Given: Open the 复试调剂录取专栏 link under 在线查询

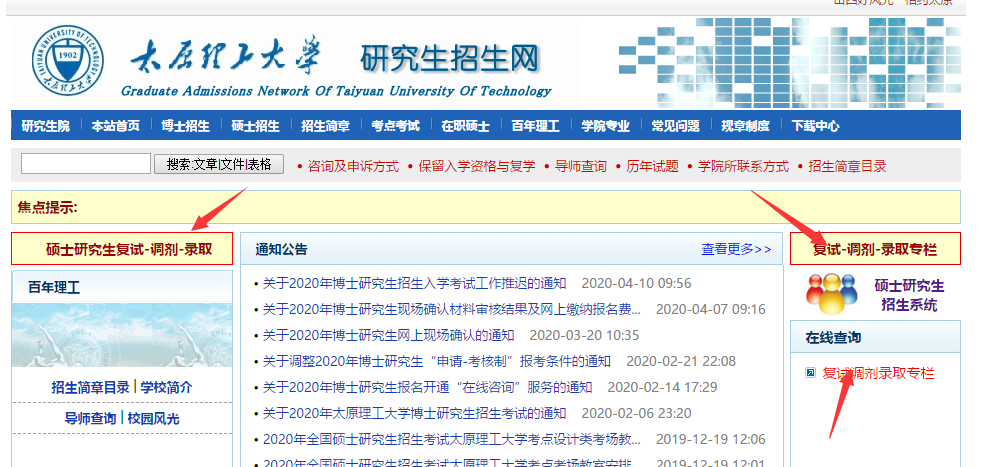Looking at the screenshot, I should [x=878, y=373].
